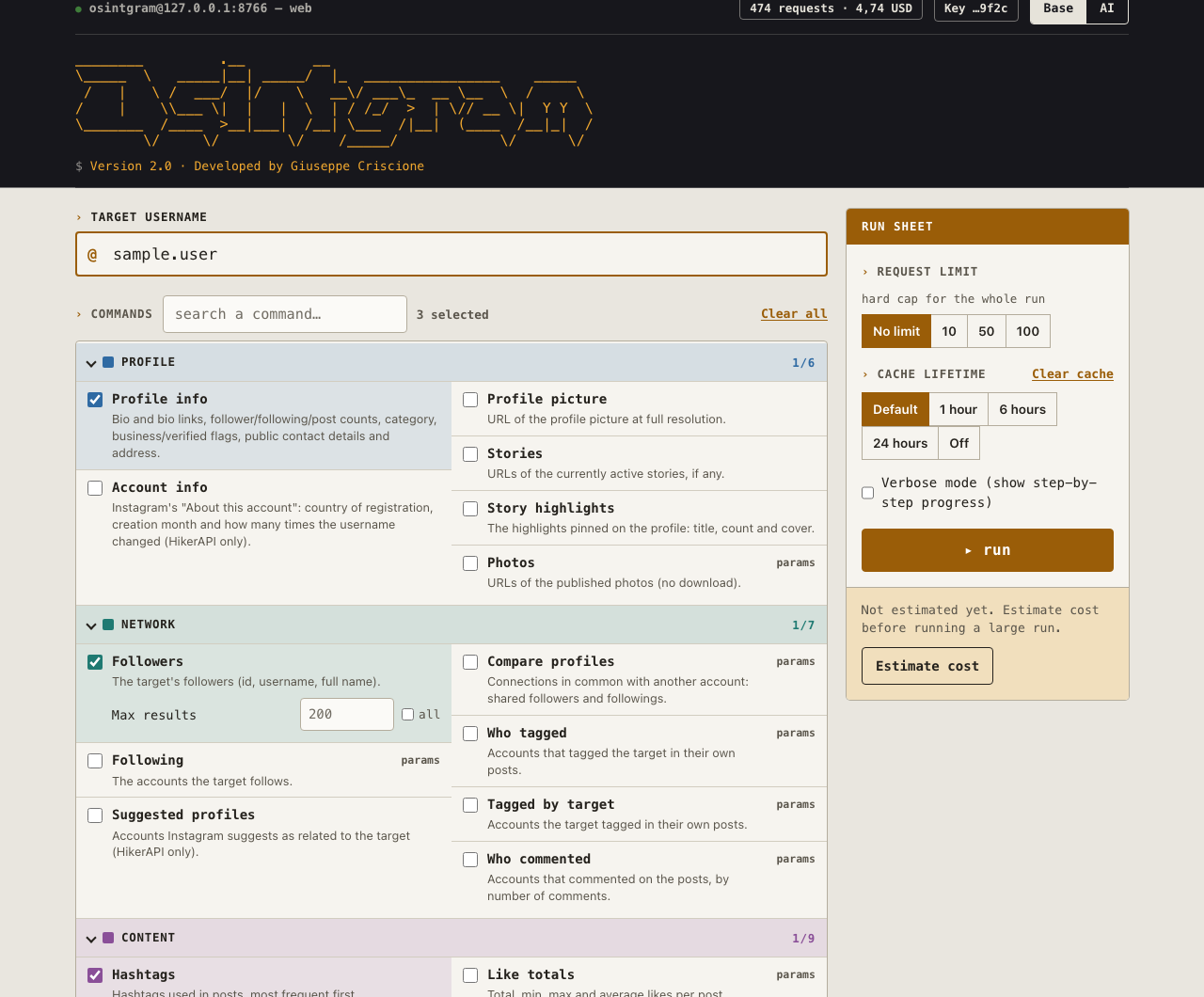Click the Clear all link
1204x997 pixels.
click(x=794, y=314)
